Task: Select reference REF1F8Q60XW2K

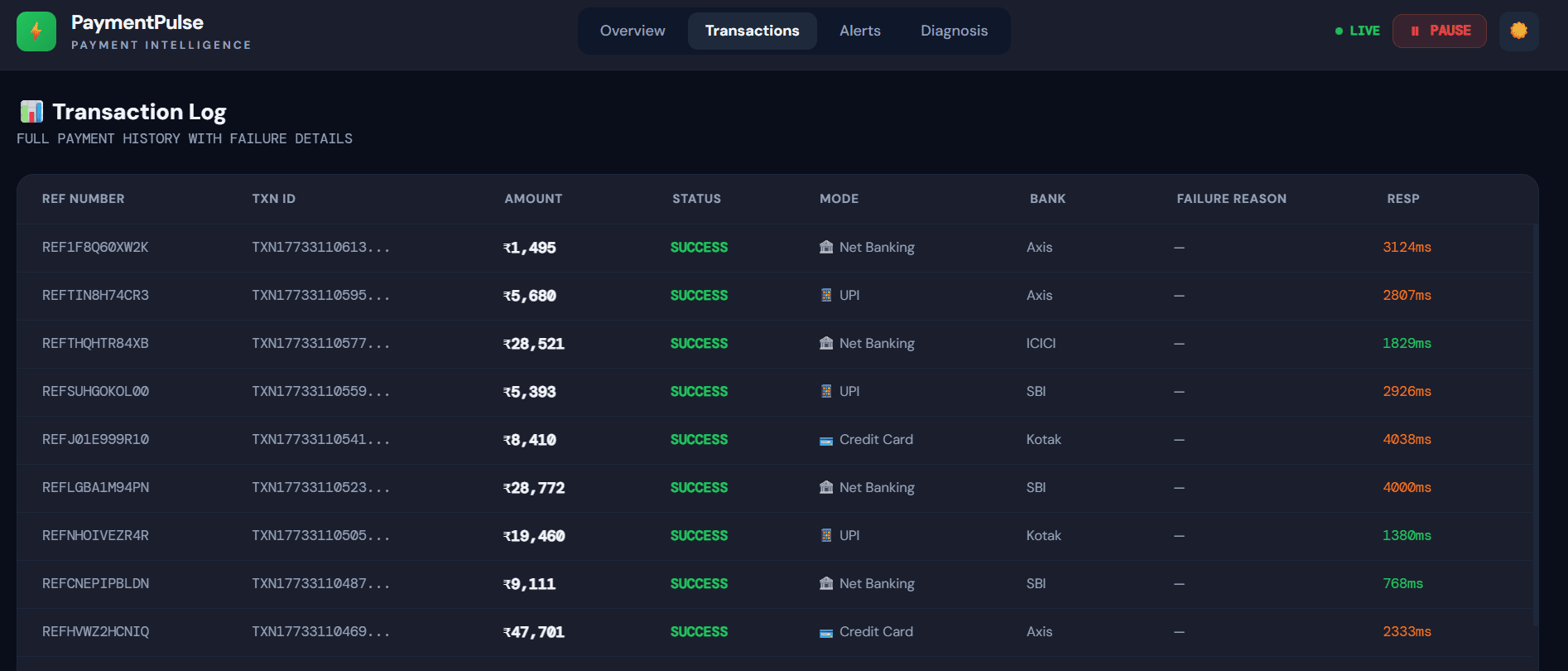Action: pos(95,247)
